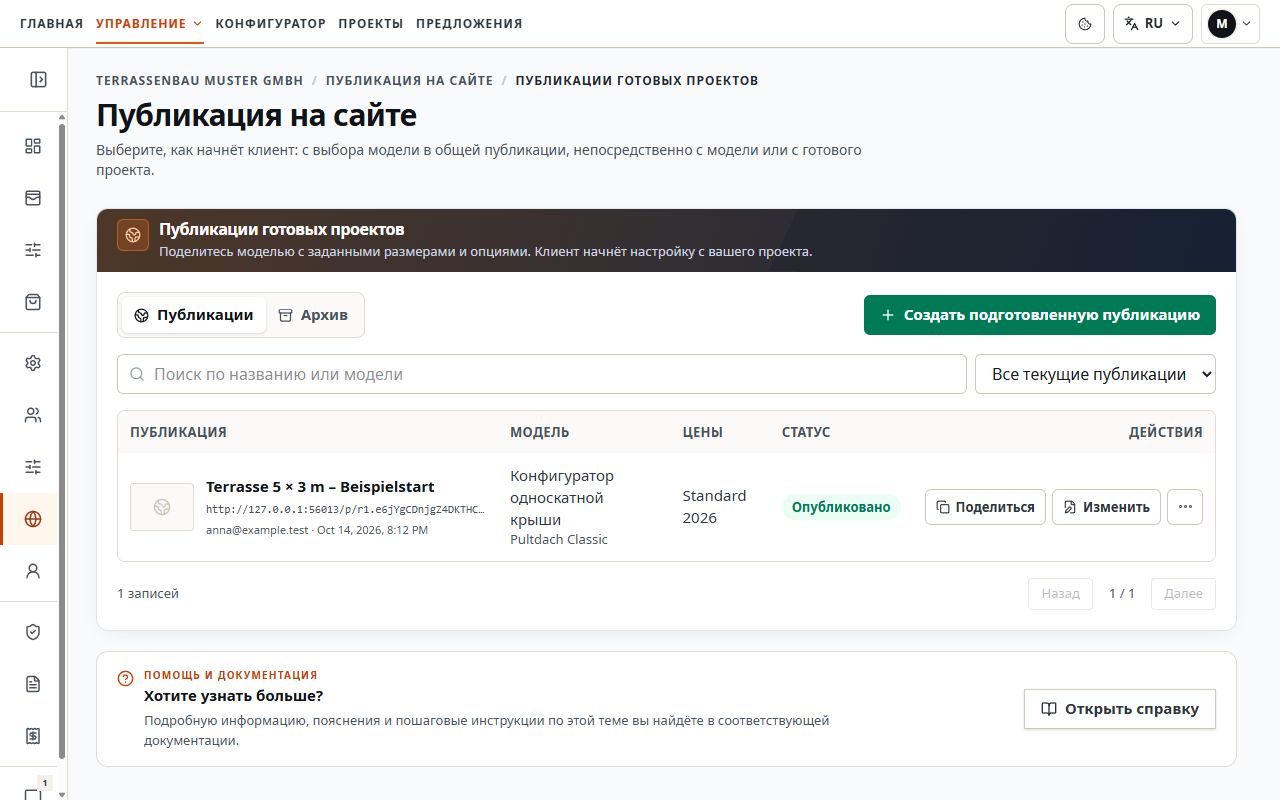
Task: Open Конфигуратор in the top menu
Action: pyautogui.click(x=271, y=23)
